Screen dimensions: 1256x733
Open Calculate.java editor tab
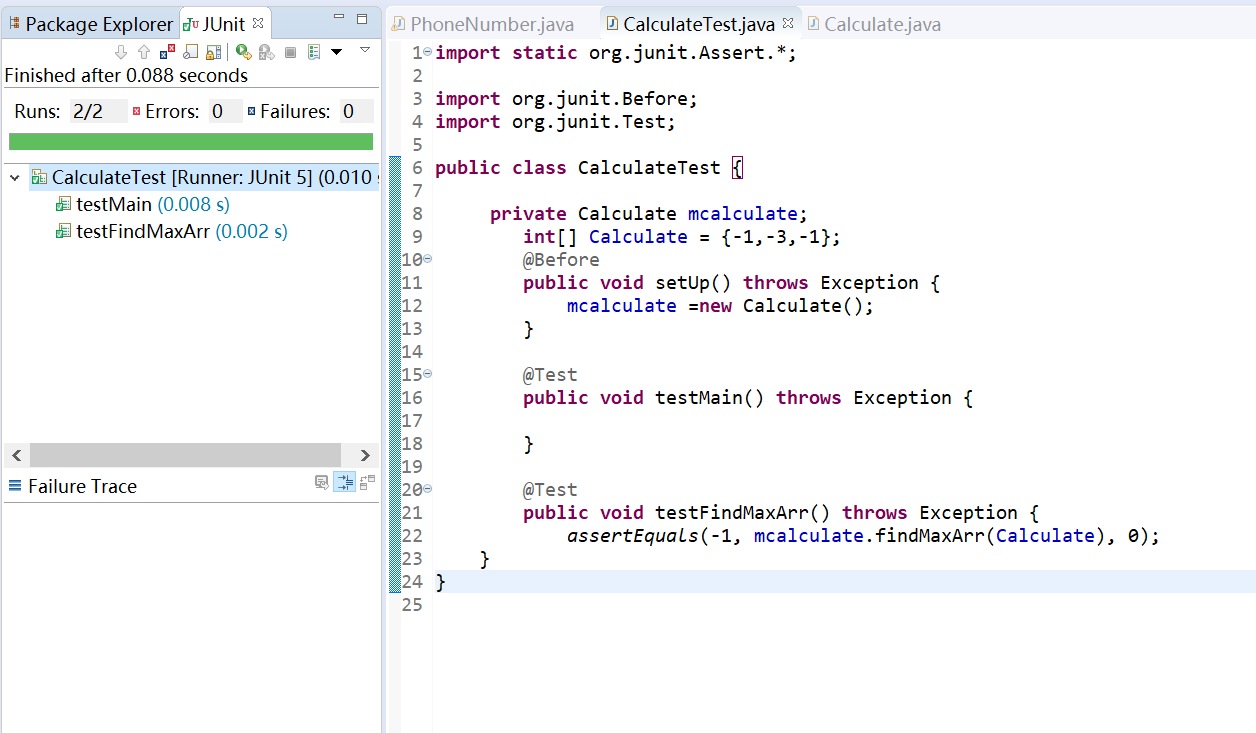(x=874, y=24)
